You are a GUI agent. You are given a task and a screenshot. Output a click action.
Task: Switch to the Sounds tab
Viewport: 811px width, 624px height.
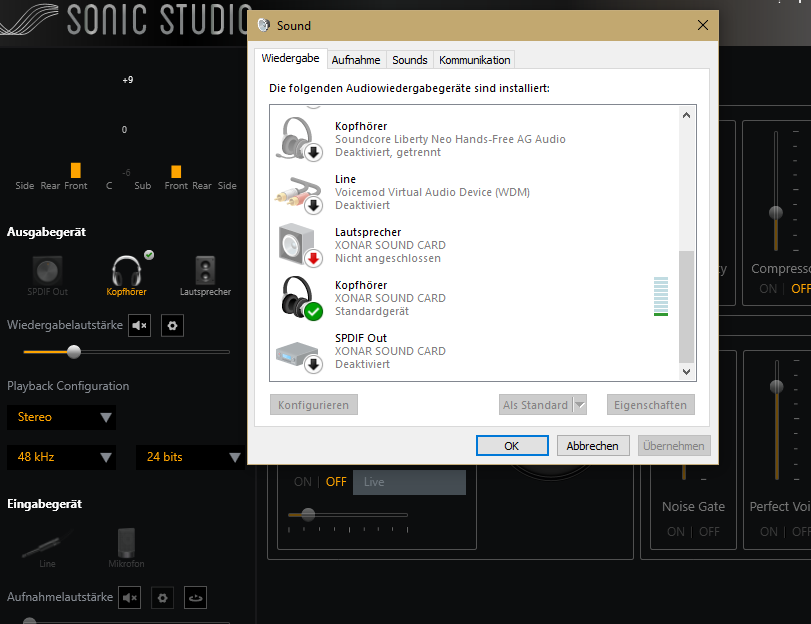pos(410,60)
